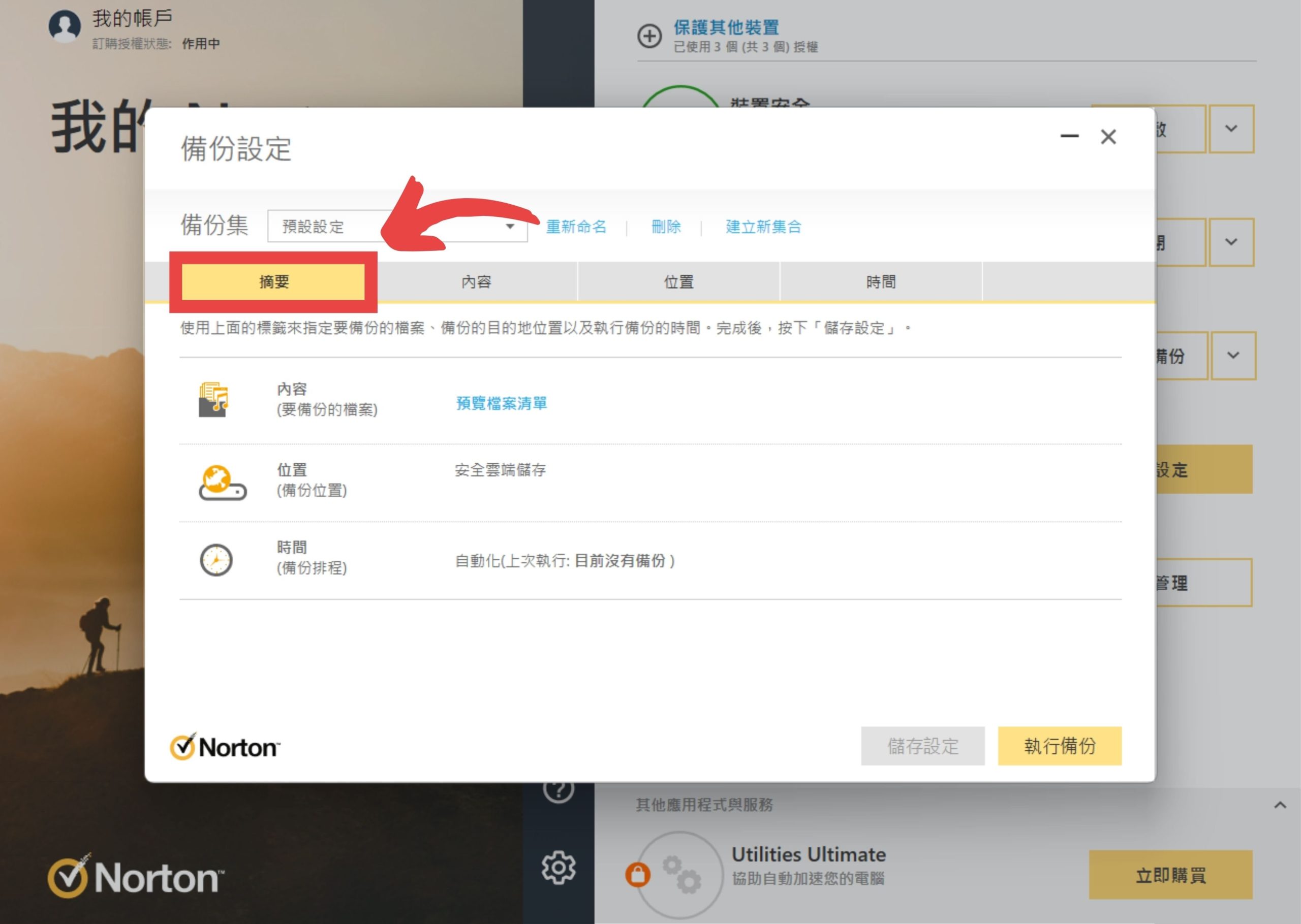This screenshot has height=924, width=1301.
Task: Expand the second dropdown arrow, below the 裝置安全 row
Action: pyautogui.click(x=1231, y=242)
